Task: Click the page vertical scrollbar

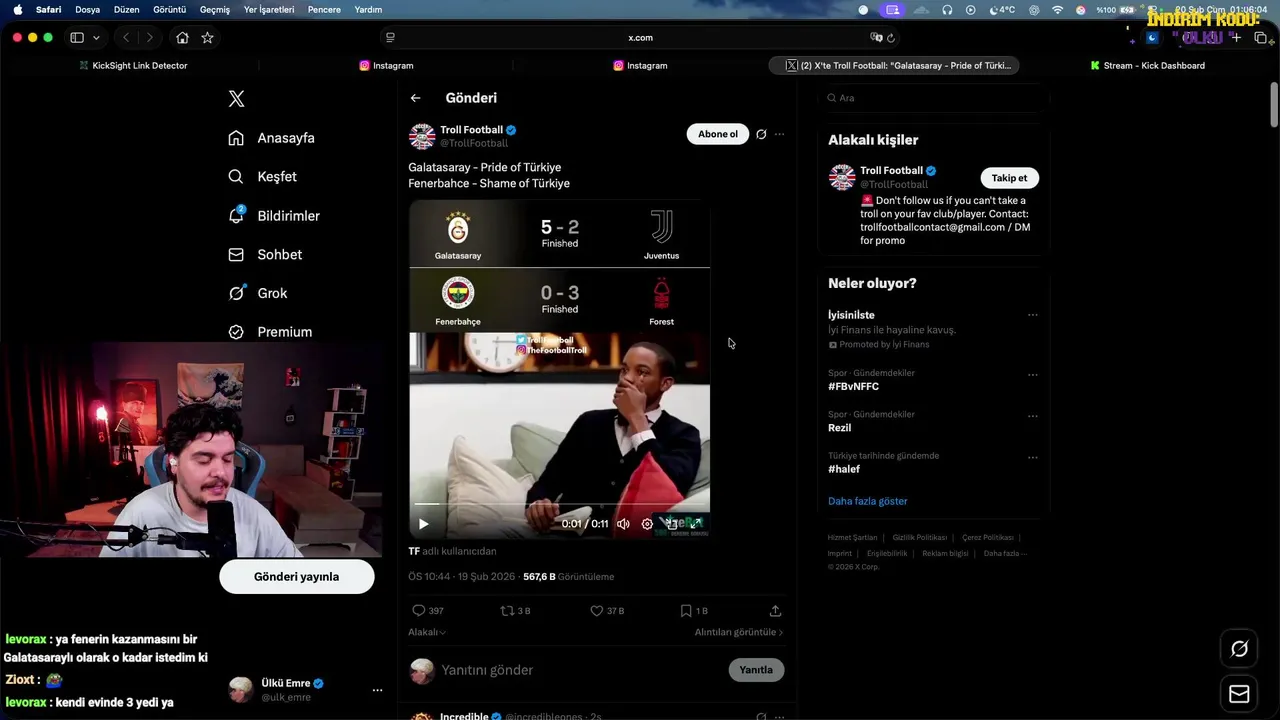Action: (x=1274, y=105)
